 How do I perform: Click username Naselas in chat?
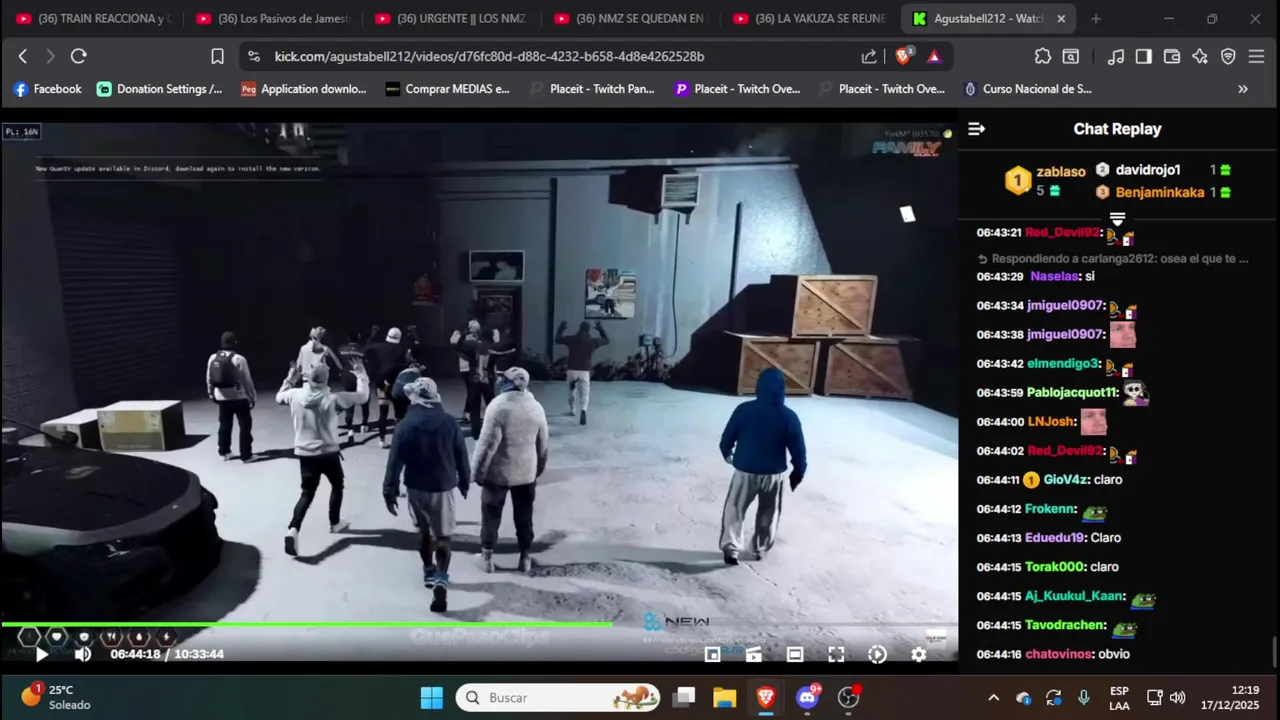coord(1055,276)
